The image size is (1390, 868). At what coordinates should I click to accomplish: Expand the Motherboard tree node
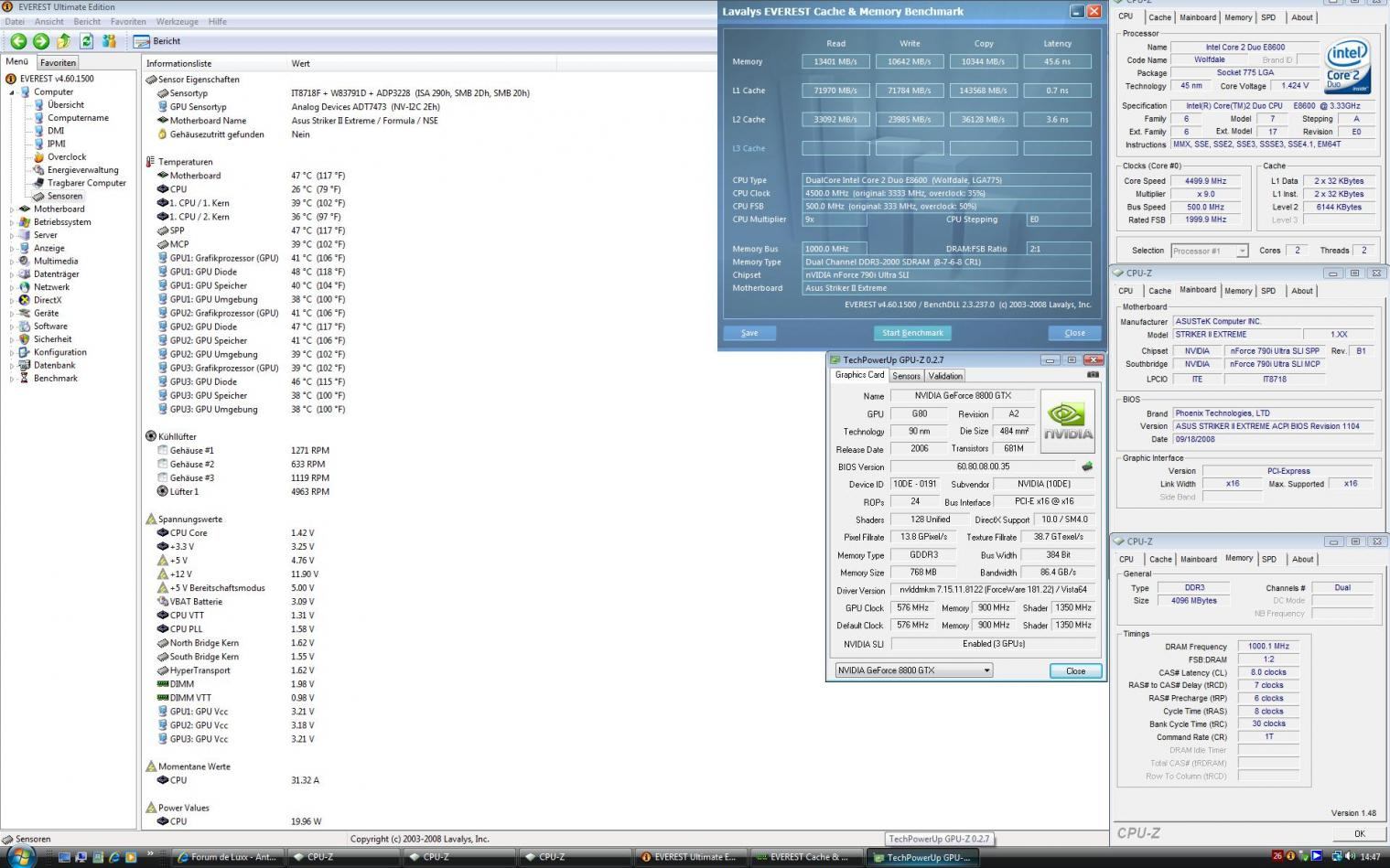[12, 209]
